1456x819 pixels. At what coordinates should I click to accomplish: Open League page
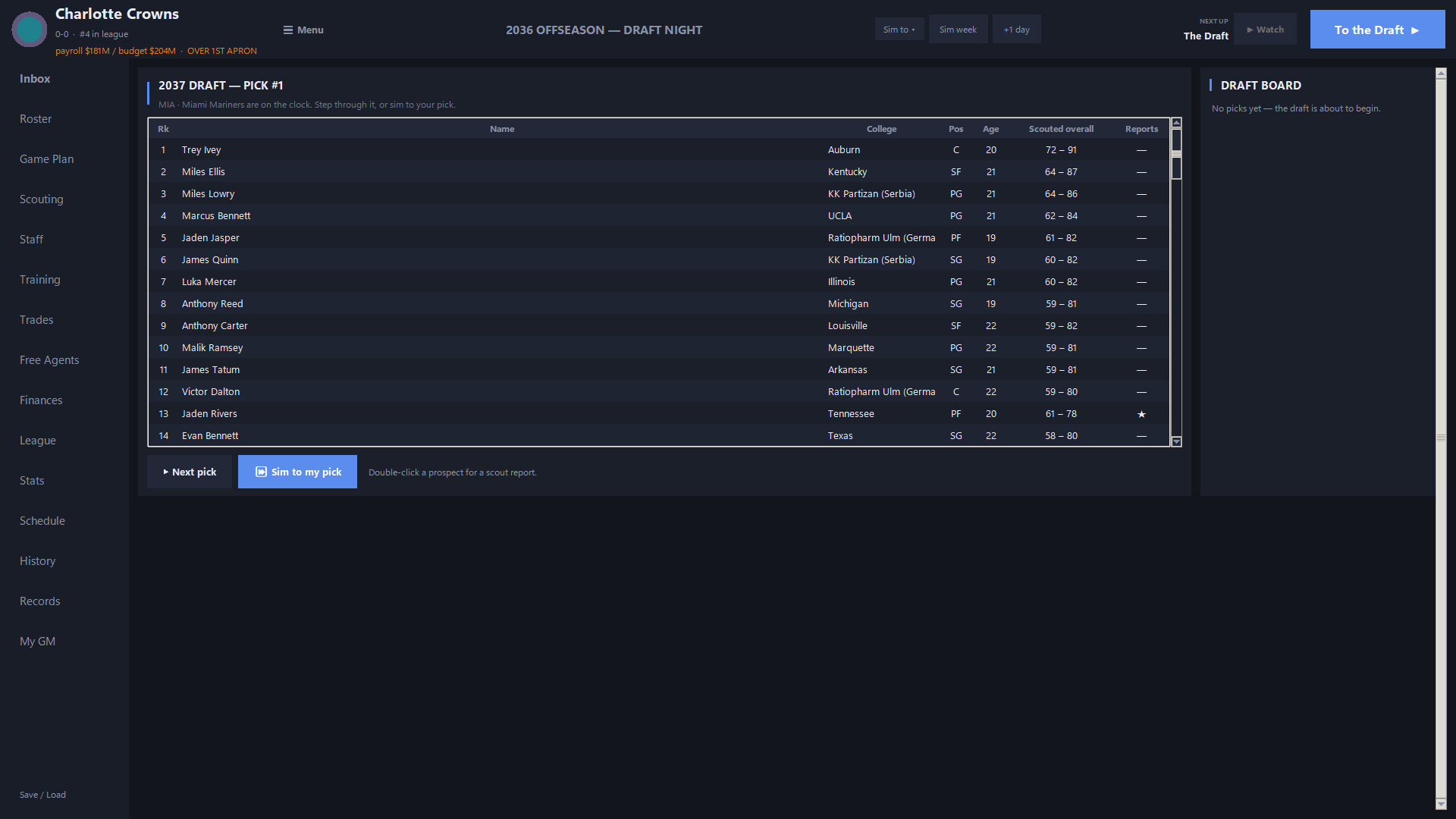coord(37,441)
